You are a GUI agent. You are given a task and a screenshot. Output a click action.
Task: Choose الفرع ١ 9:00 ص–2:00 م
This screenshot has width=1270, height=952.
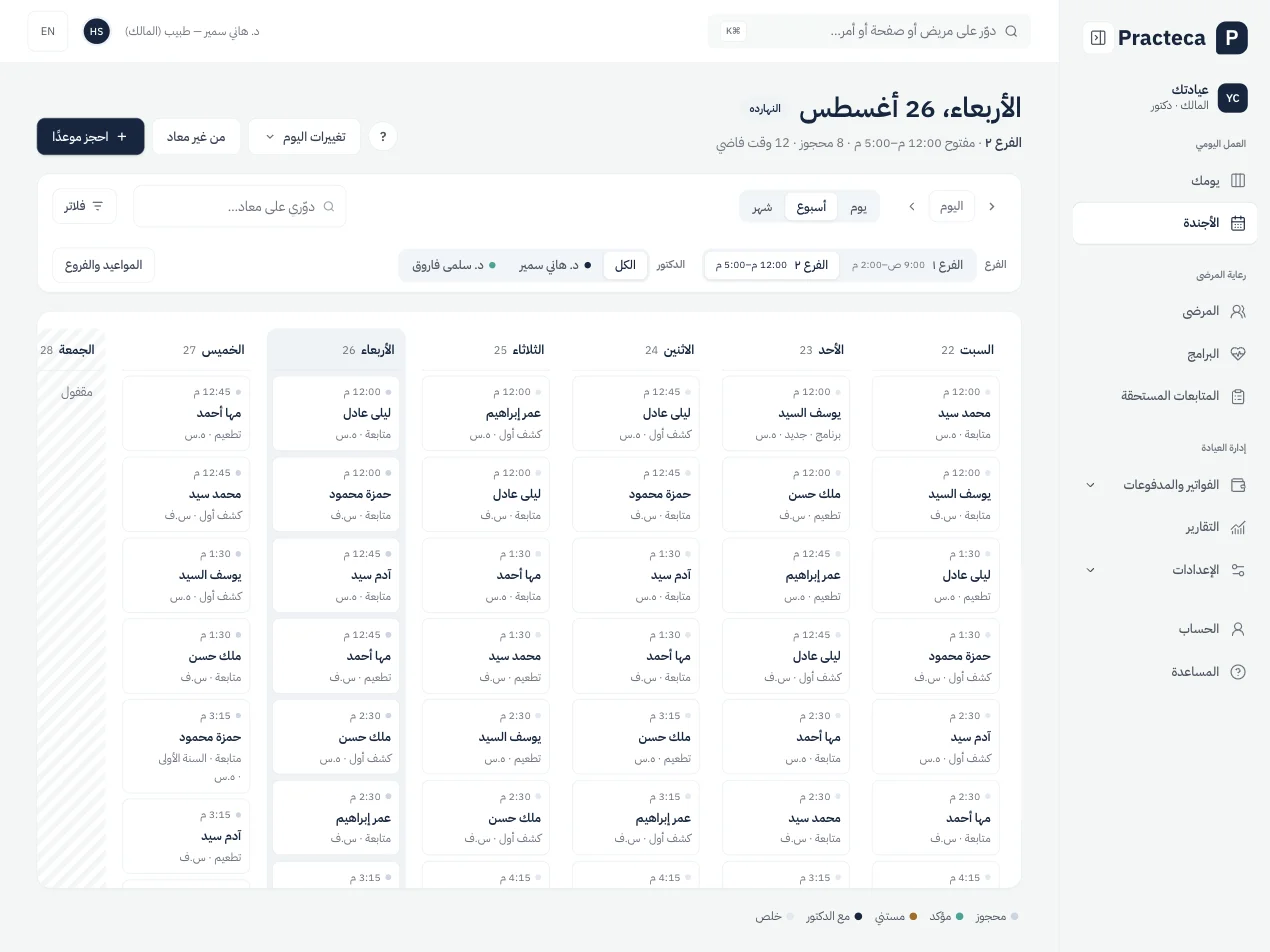(908, 265)
